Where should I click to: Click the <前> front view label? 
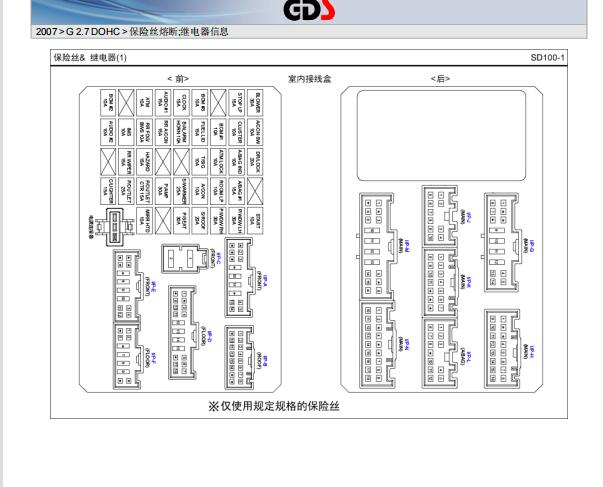click(178, 79)
